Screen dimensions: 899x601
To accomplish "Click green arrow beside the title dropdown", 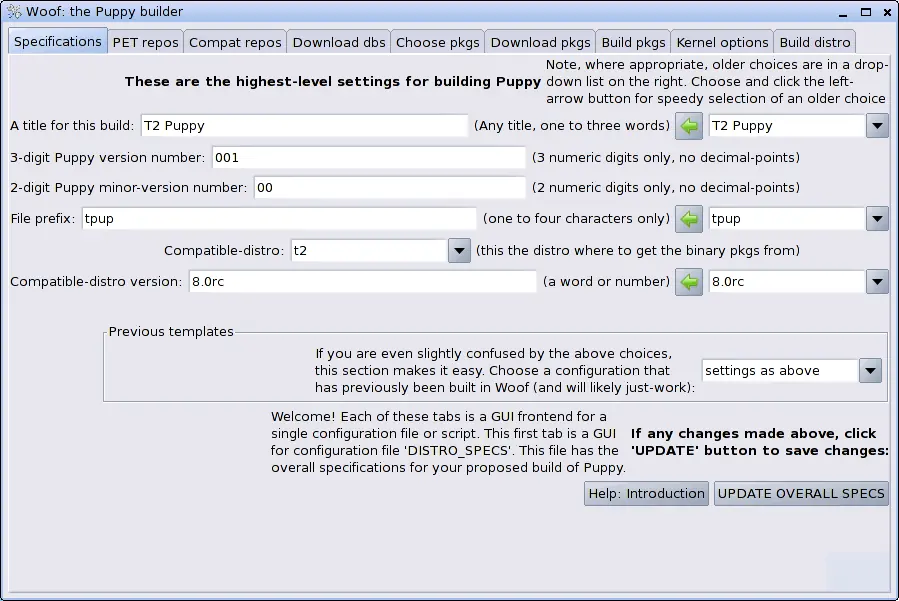I will pos(689,126).
